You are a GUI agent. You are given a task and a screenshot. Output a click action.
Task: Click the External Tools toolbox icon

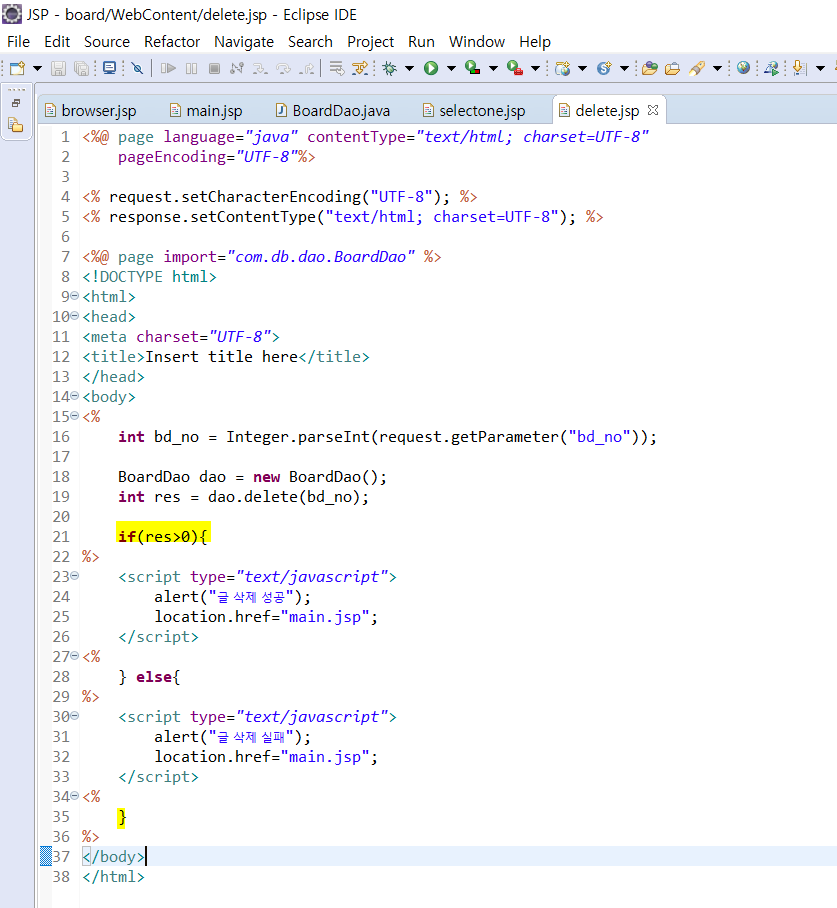click(x=515, y=68)
